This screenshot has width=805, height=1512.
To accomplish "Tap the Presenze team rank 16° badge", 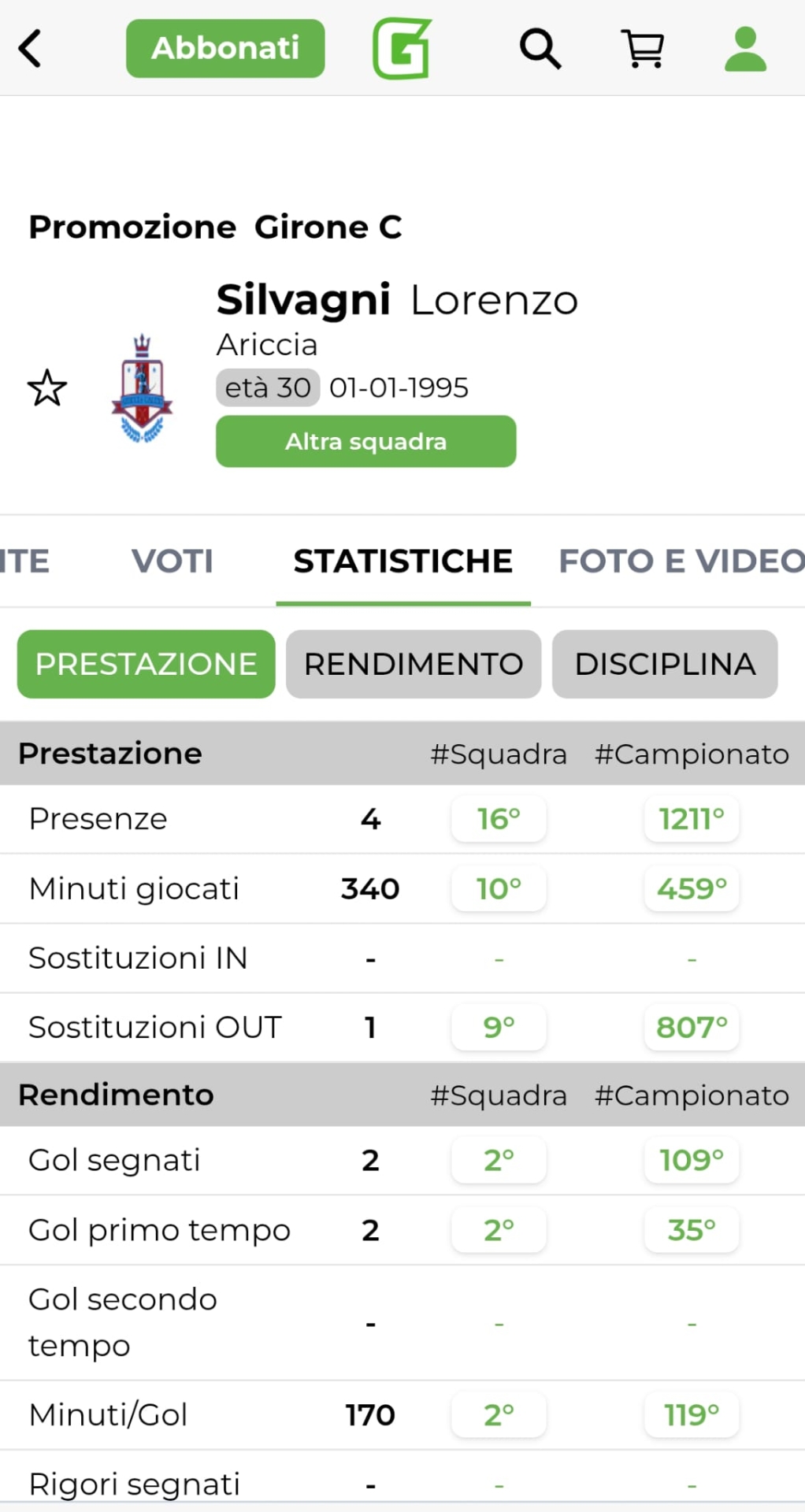I will [x=499, y=819].
